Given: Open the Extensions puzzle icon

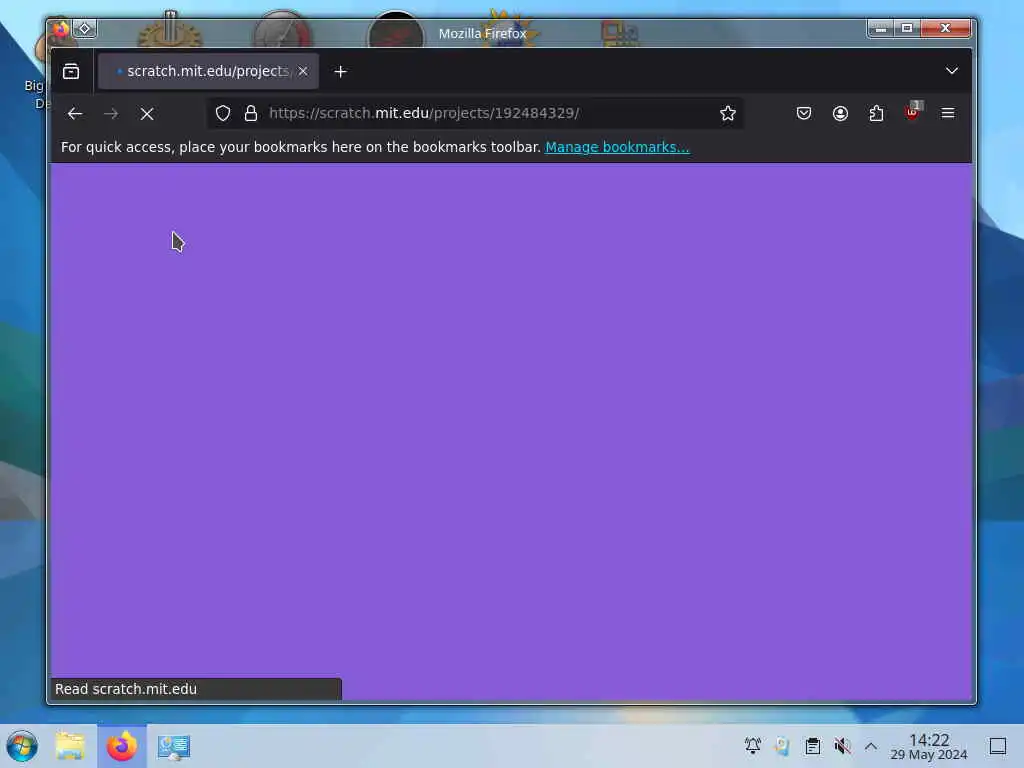Looking at the screenshot, I should pos(876,113).
